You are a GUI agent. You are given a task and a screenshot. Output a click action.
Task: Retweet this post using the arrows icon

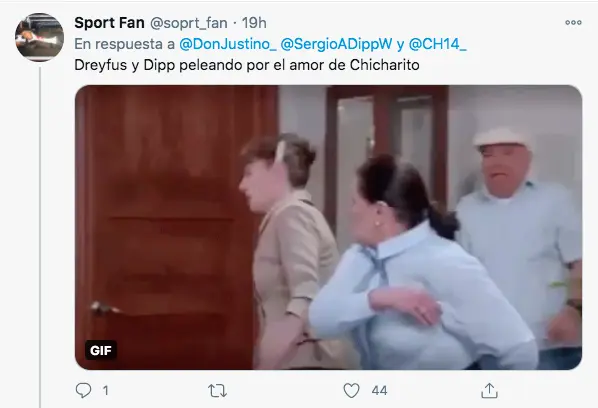coord(217,391)
